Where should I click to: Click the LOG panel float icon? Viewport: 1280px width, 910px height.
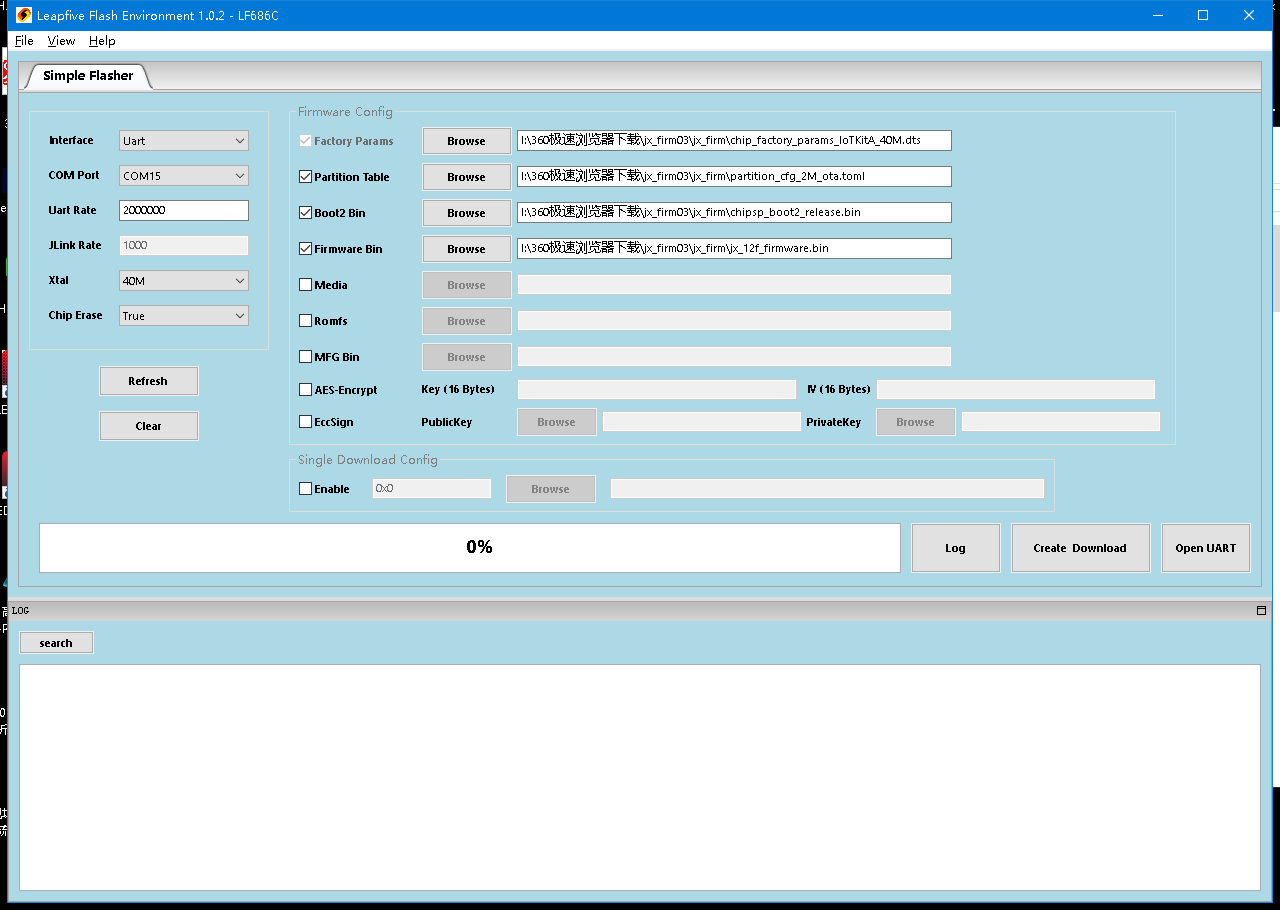click(1261, 610)
